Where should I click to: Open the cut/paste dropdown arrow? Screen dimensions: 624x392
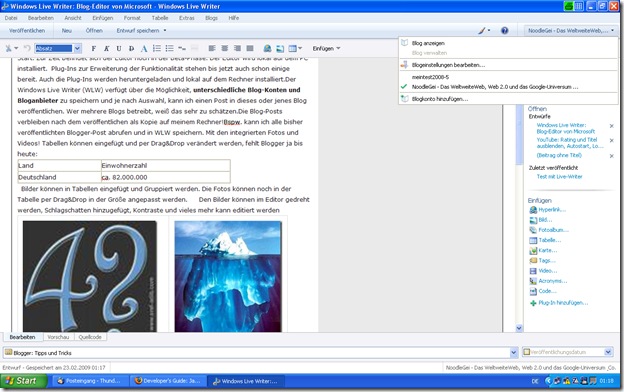coord(16,49)
